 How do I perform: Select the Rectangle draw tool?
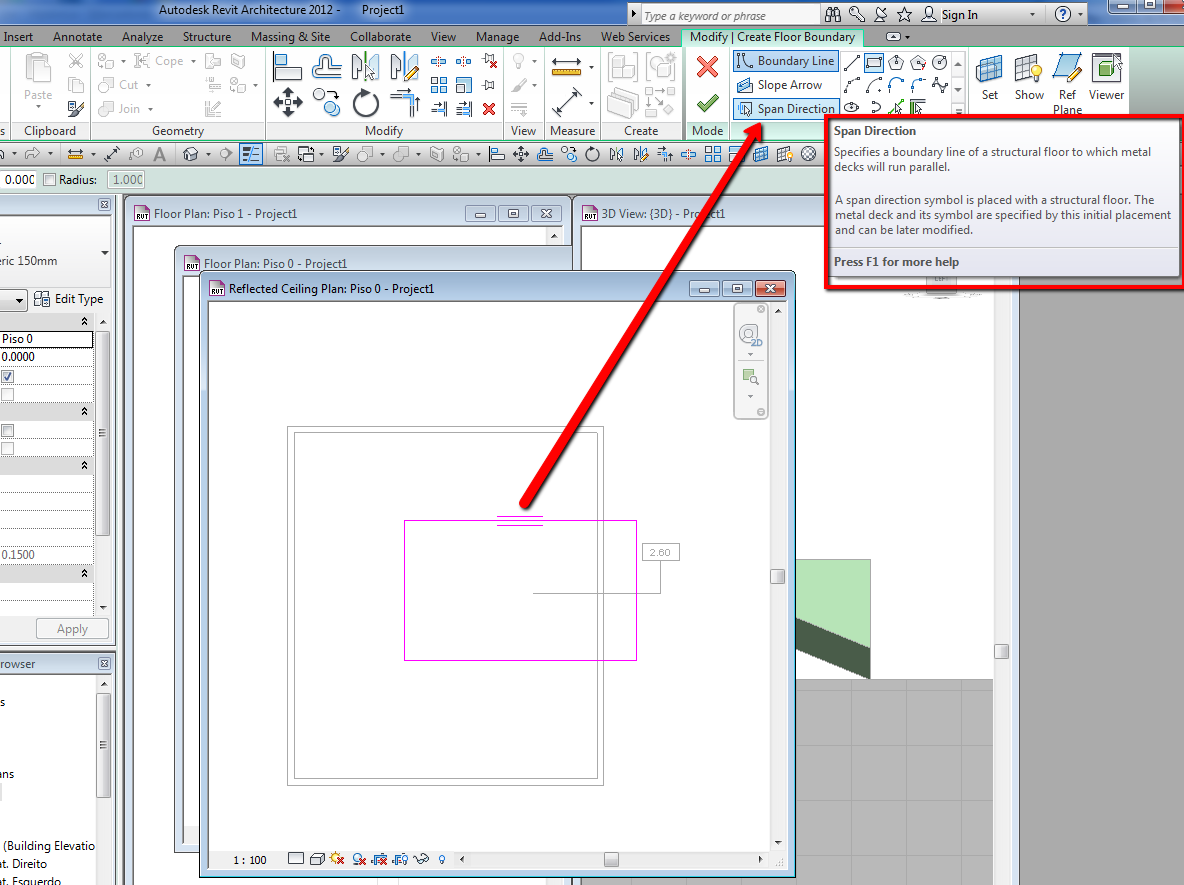pos(874,62)
